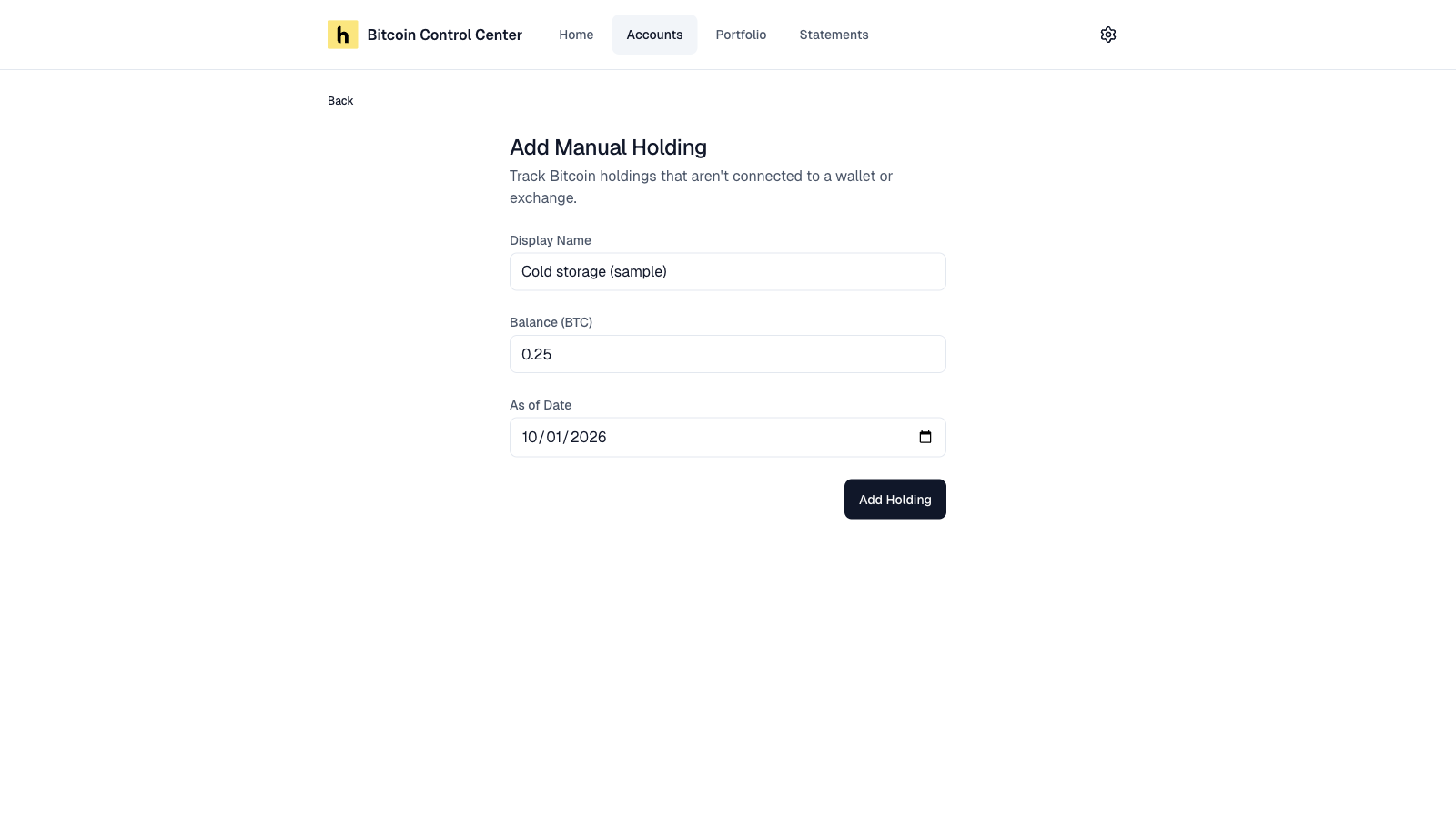The width and height of the screenshot is (1456, 819).
Task: Switch to the Portfolio tab
Action: 741,35
